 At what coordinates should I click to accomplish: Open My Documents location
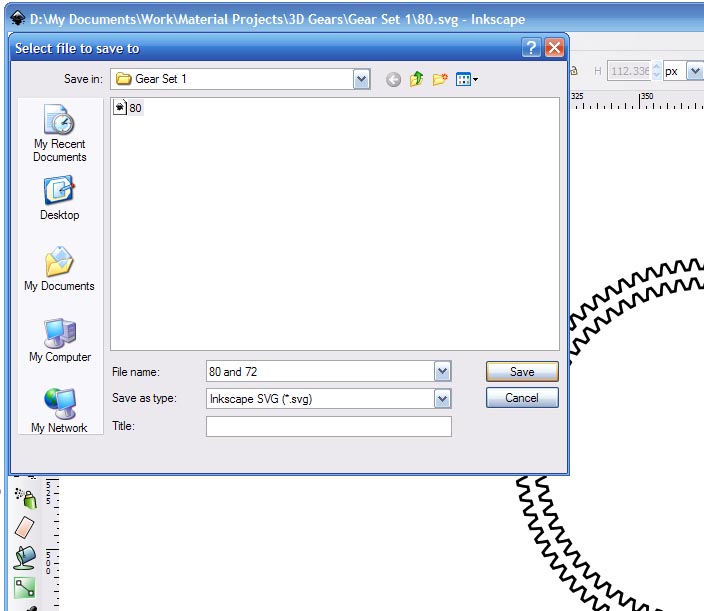[59, 268]
